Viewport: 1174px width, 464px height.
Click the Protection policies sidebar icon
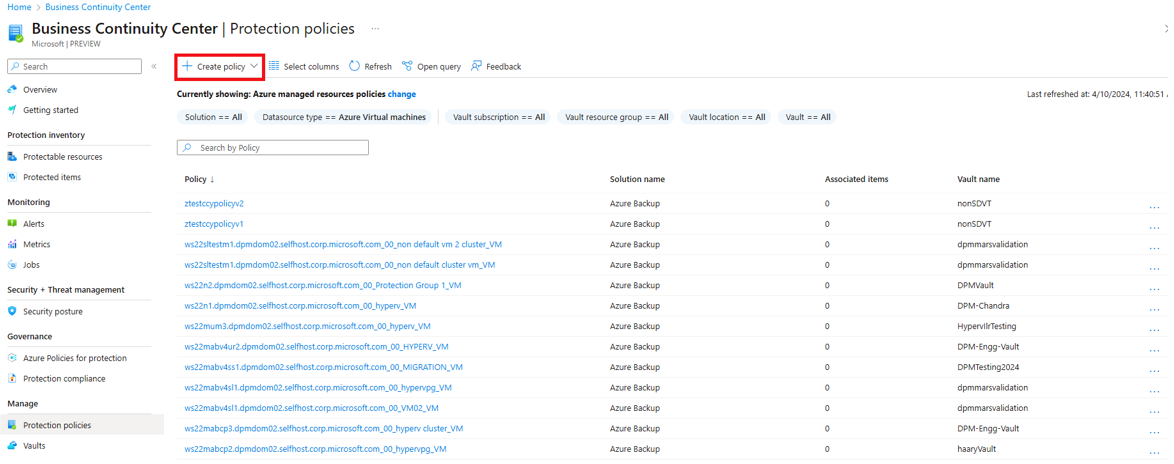pos(12,425)
